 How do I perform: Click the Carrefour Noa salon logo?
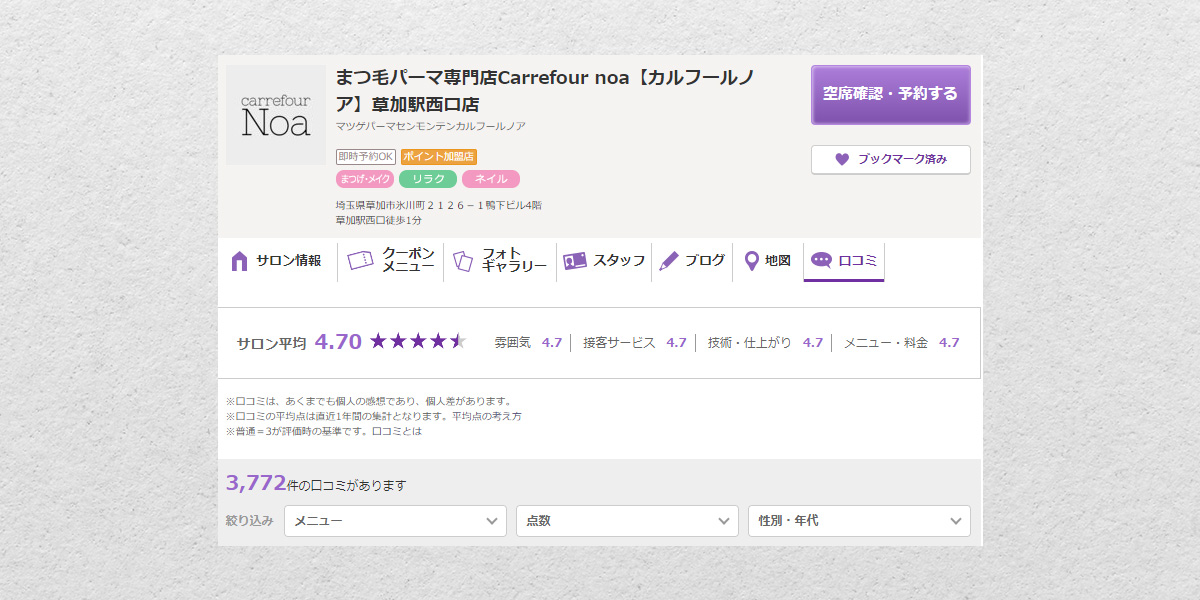pos(276,115)
